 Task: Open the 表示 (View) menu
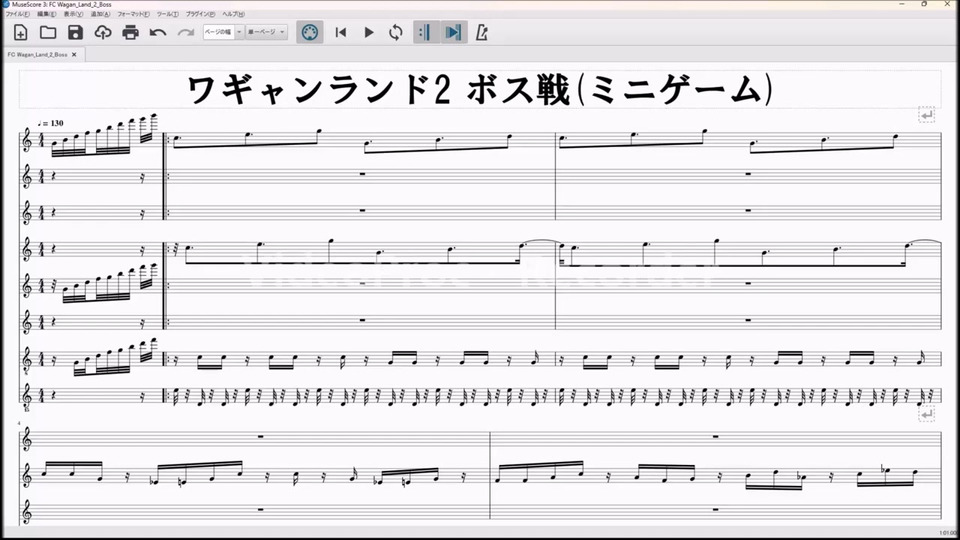coord(73,13)
